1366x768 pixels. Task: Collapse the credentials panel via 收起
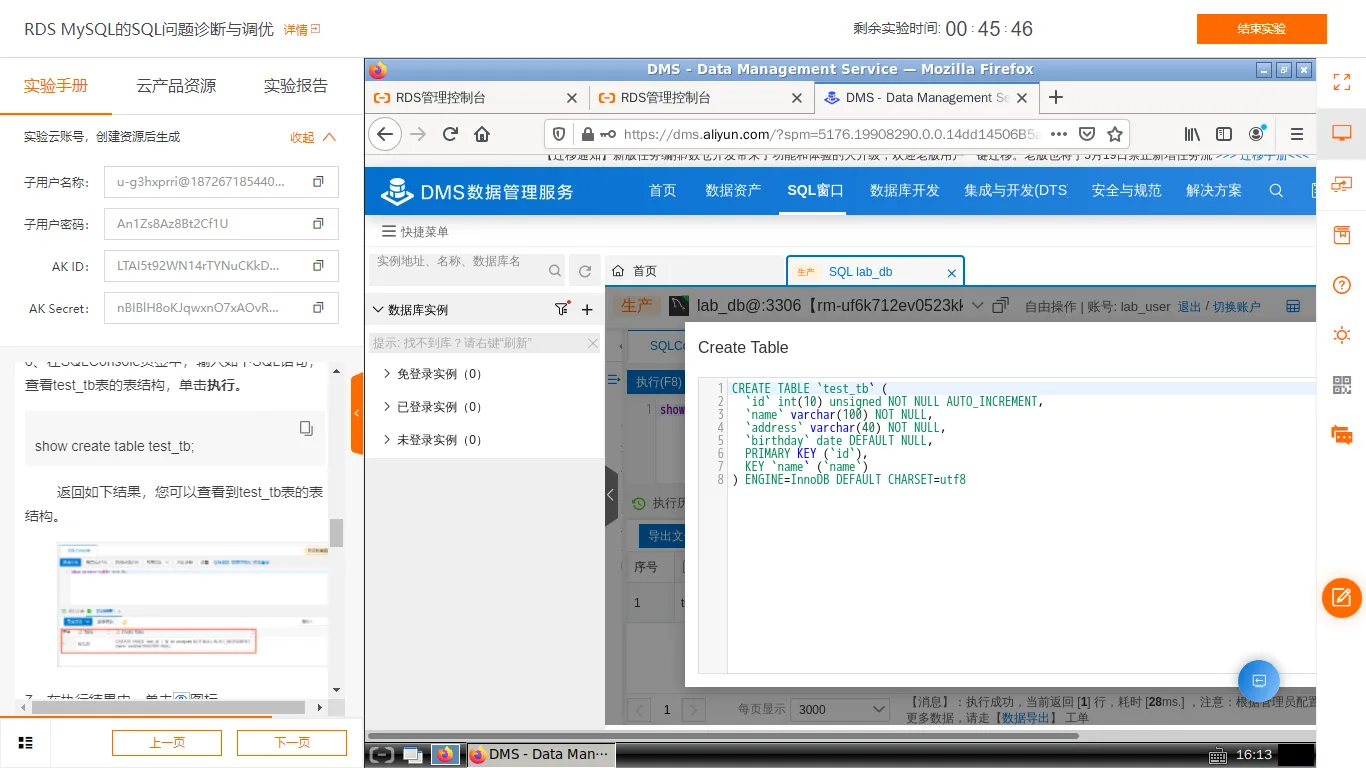click(x=313, y=137)
